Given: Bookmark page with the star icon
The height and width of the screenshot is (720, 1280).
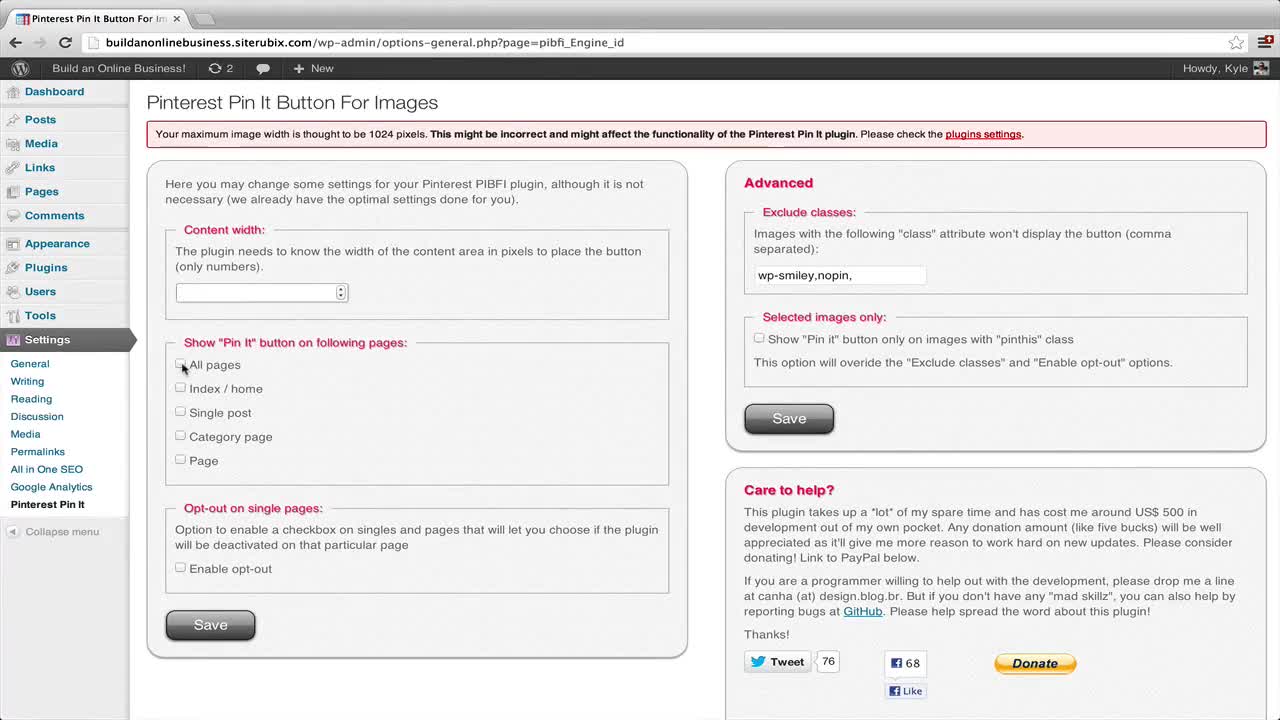Looking at the screenshot, I should 1237,42.
